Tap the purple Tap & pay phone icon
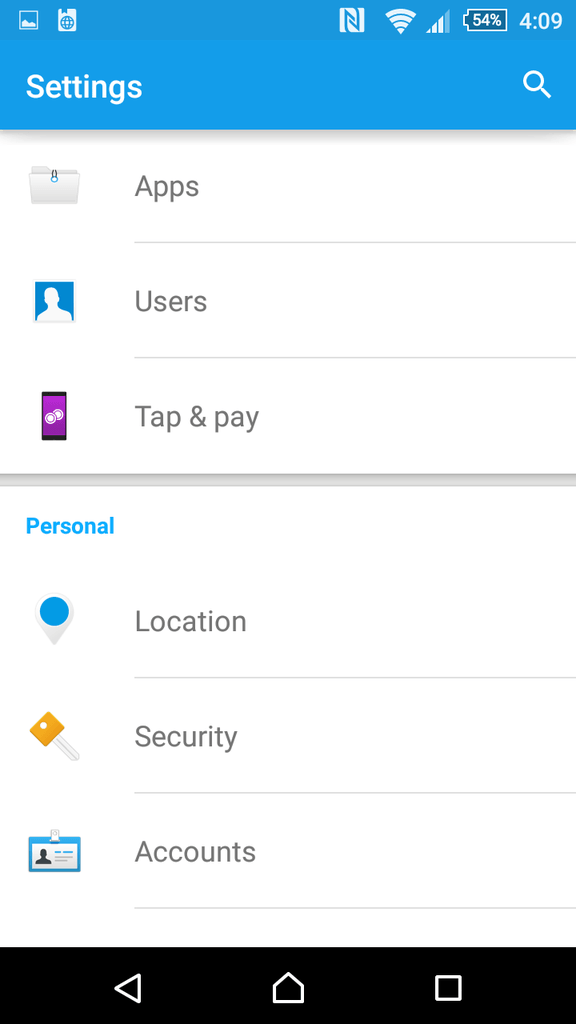 [54, 416]
